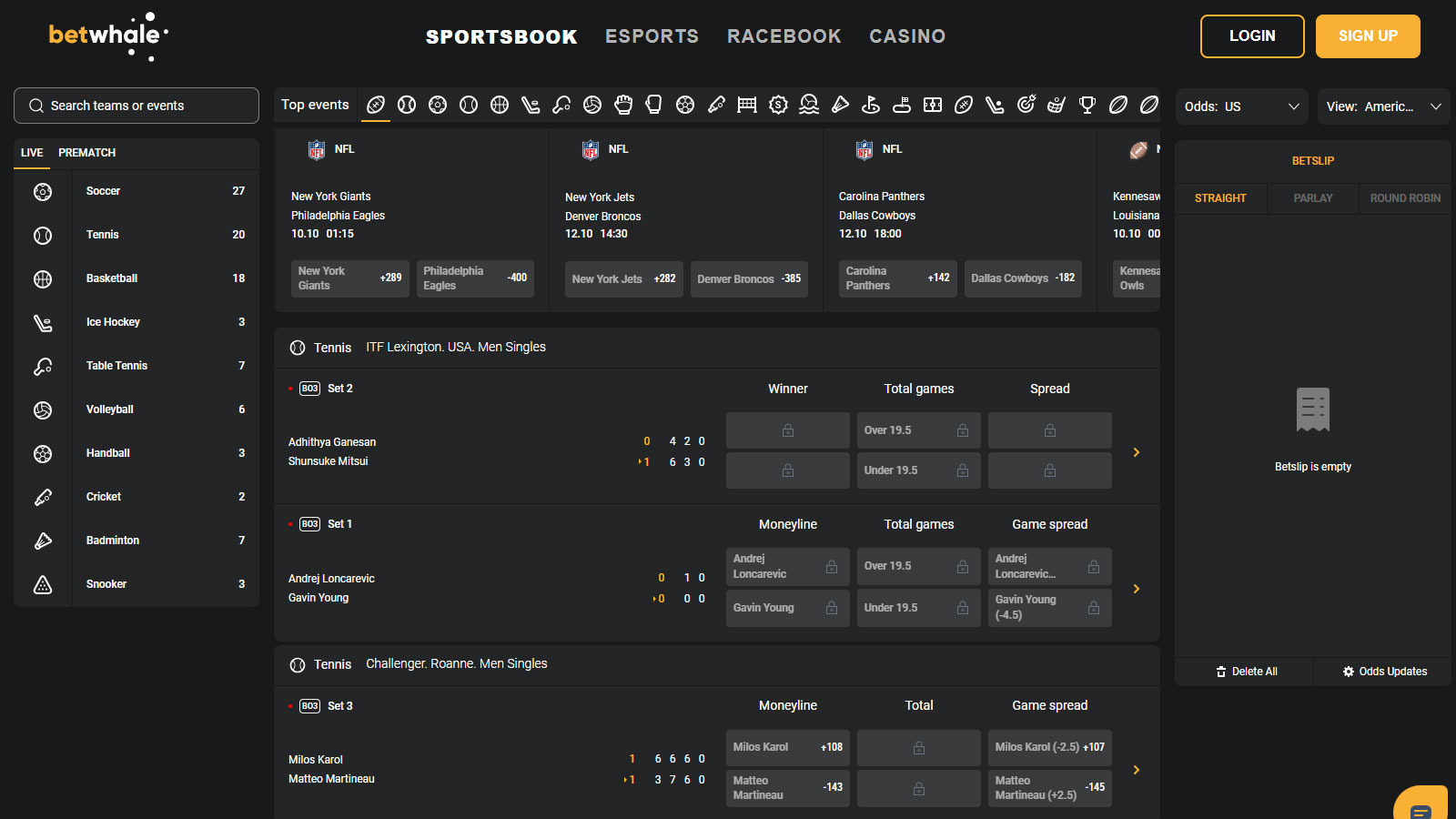Switch betslip to the PARLAY tab
Viewport: 1456px width, 819px height.
[1312, 198]
